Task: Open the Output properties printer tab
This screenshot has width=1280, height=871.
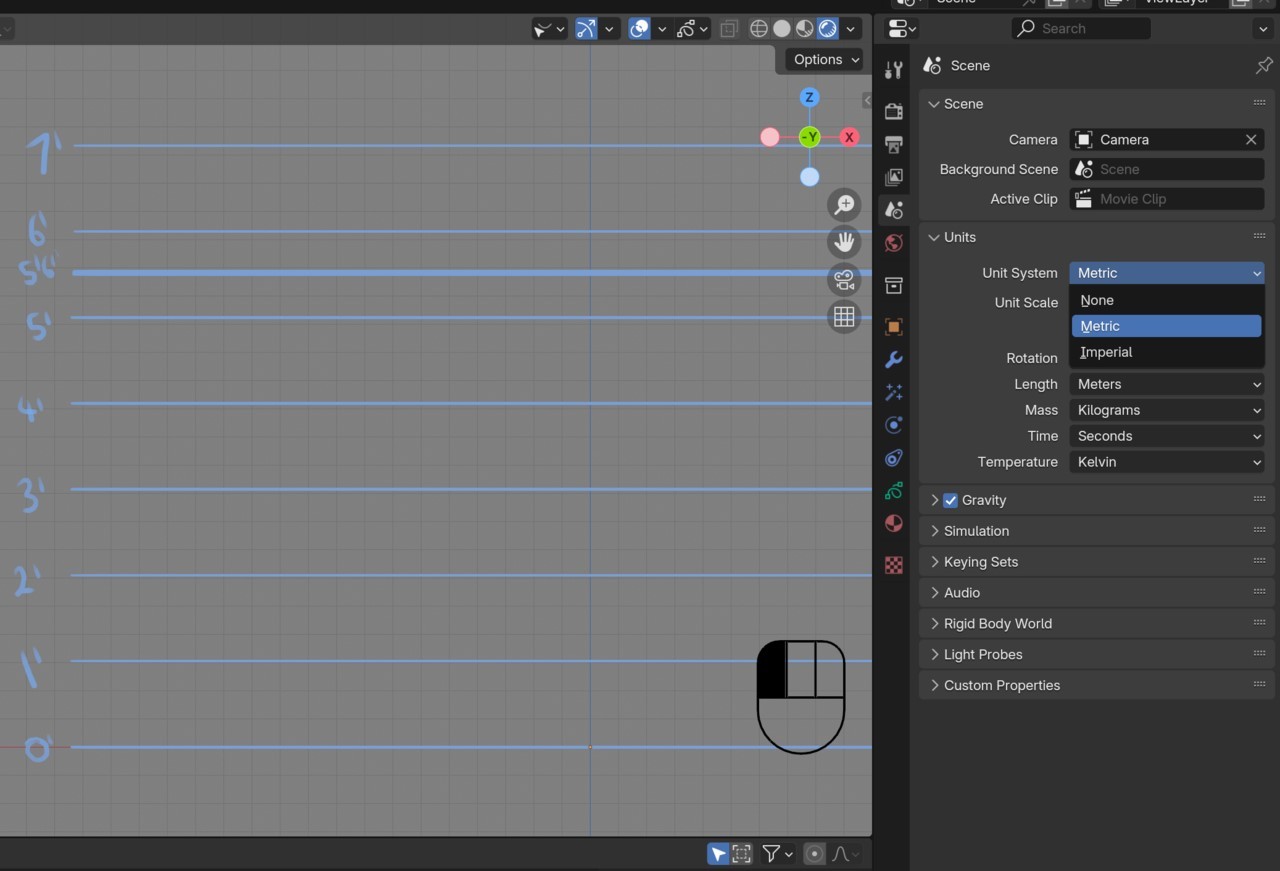Action: [x=894, y=145]
